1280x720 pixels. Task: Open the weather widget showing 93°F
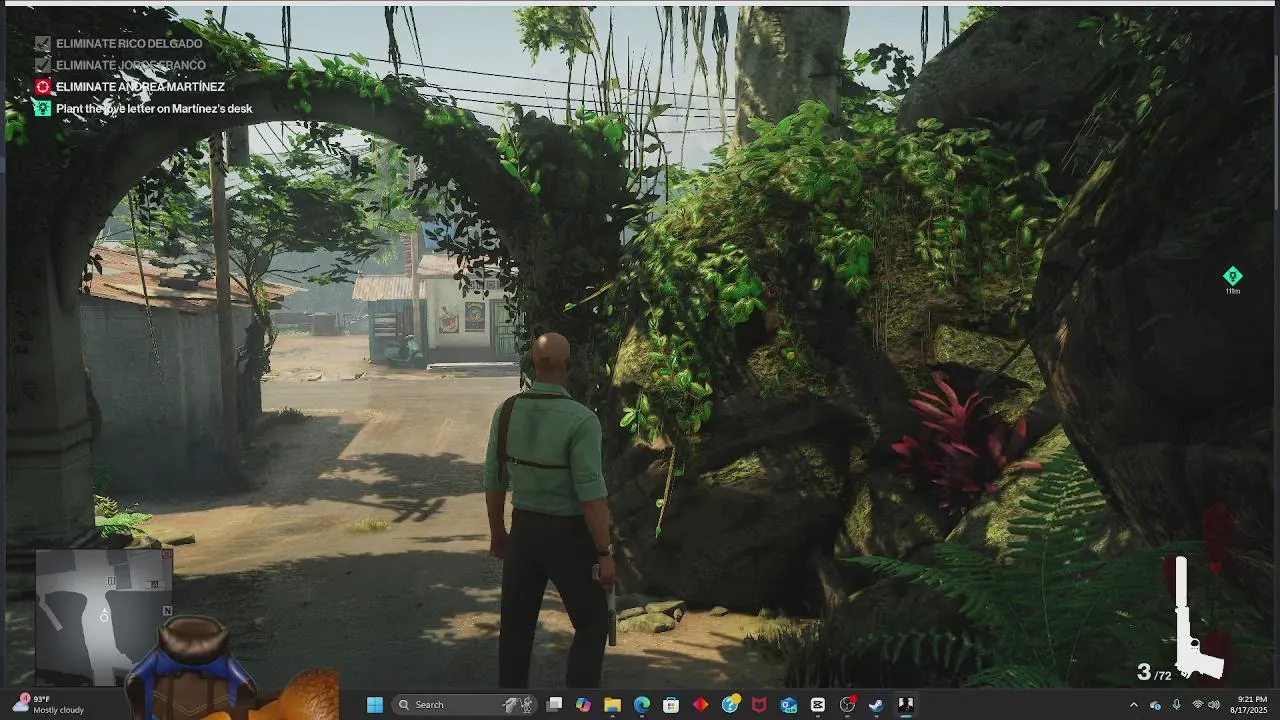(x=48, y=704)
